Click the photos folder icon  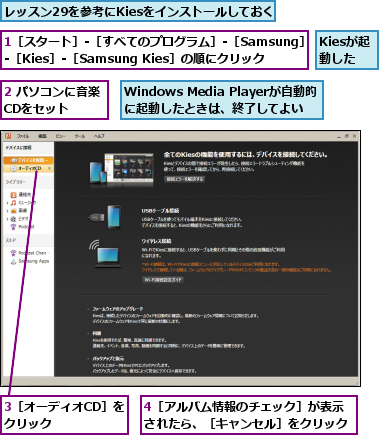tap(13, 211)
